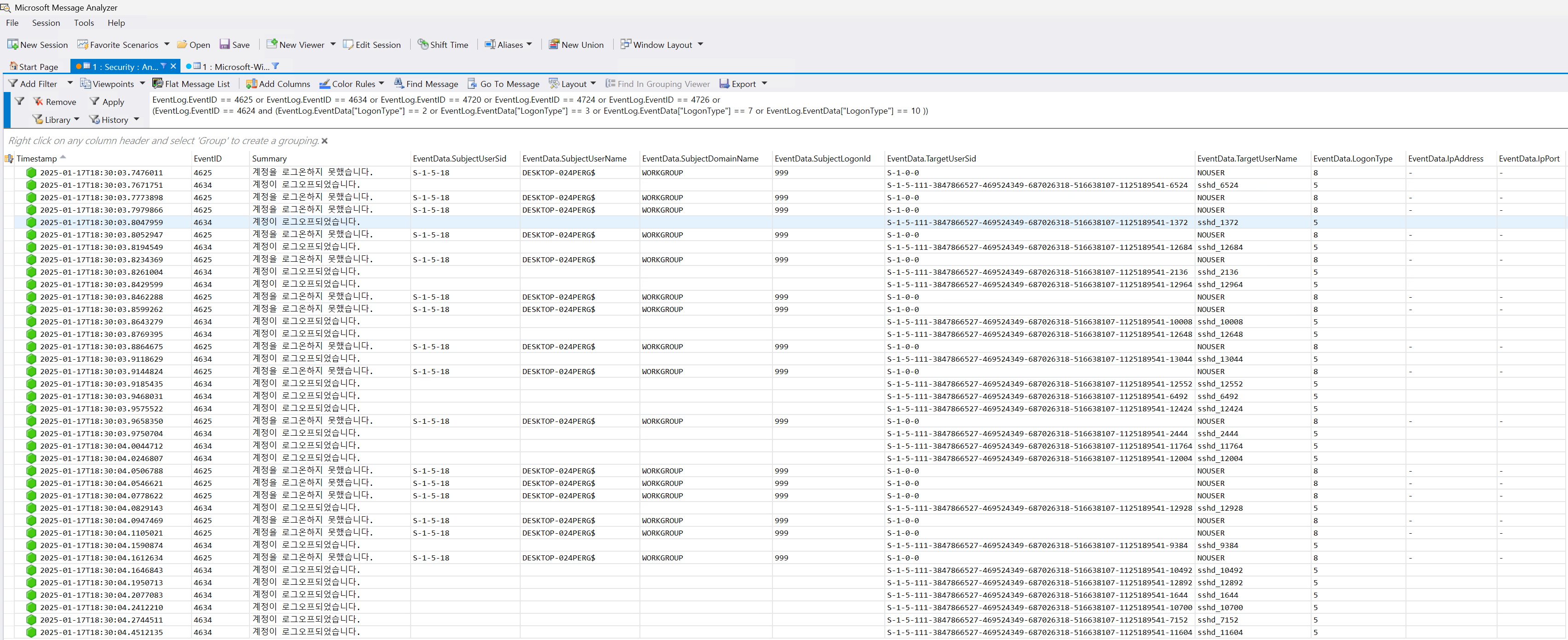1568x640 pixels.
Task: Click Remove filter button
Action: (54, 102)
